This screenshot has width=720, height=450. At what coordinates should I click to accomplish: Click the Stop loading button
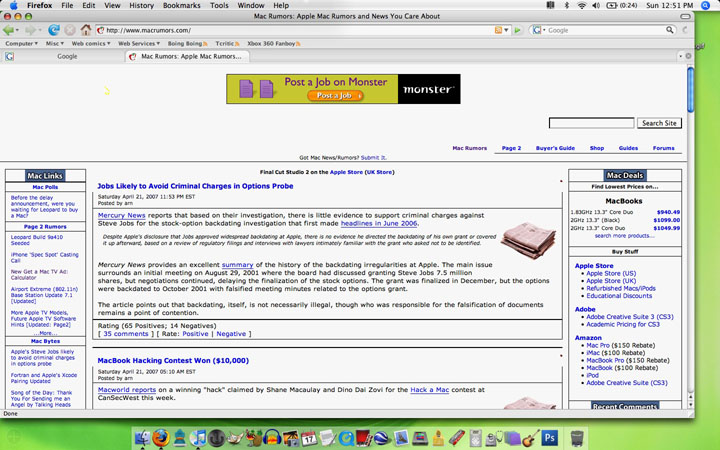(69, 30)
